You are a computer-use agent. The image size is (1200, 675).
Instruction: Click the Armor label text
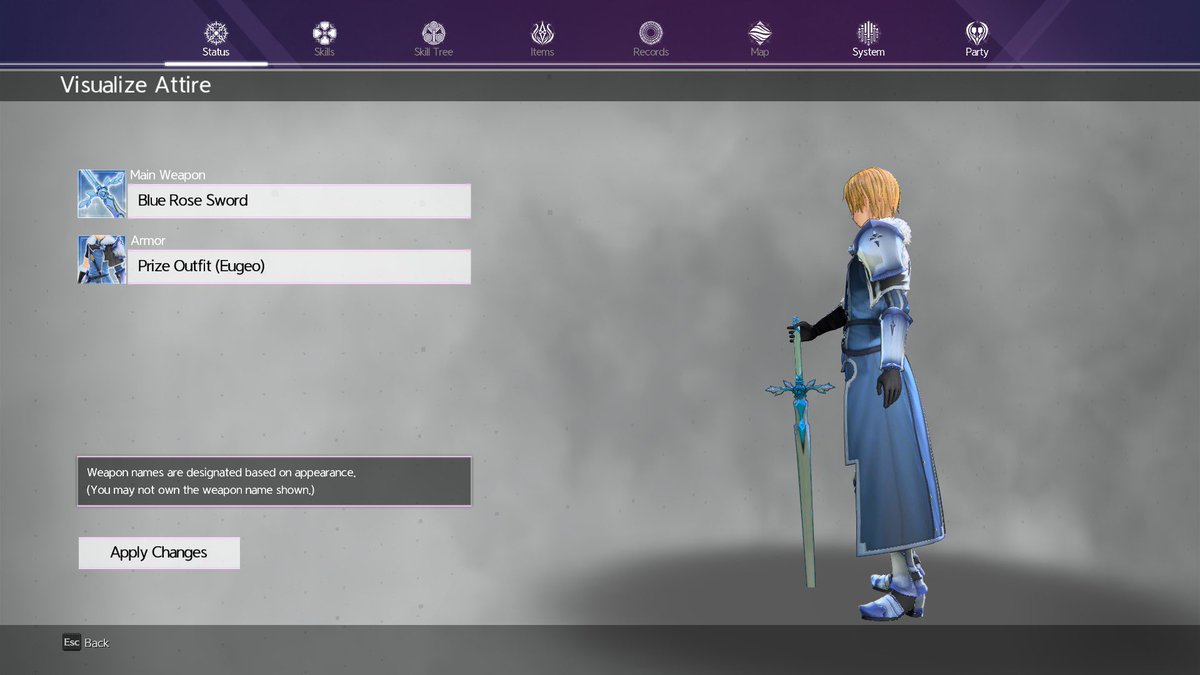click(148, 241)
